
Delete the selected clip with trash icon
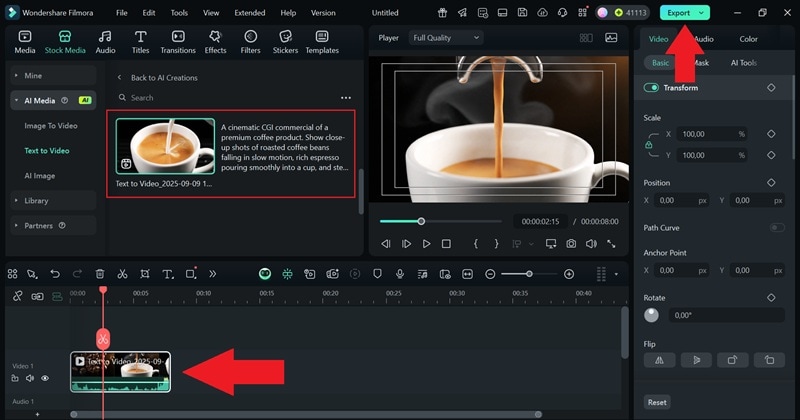pos(100,274)
